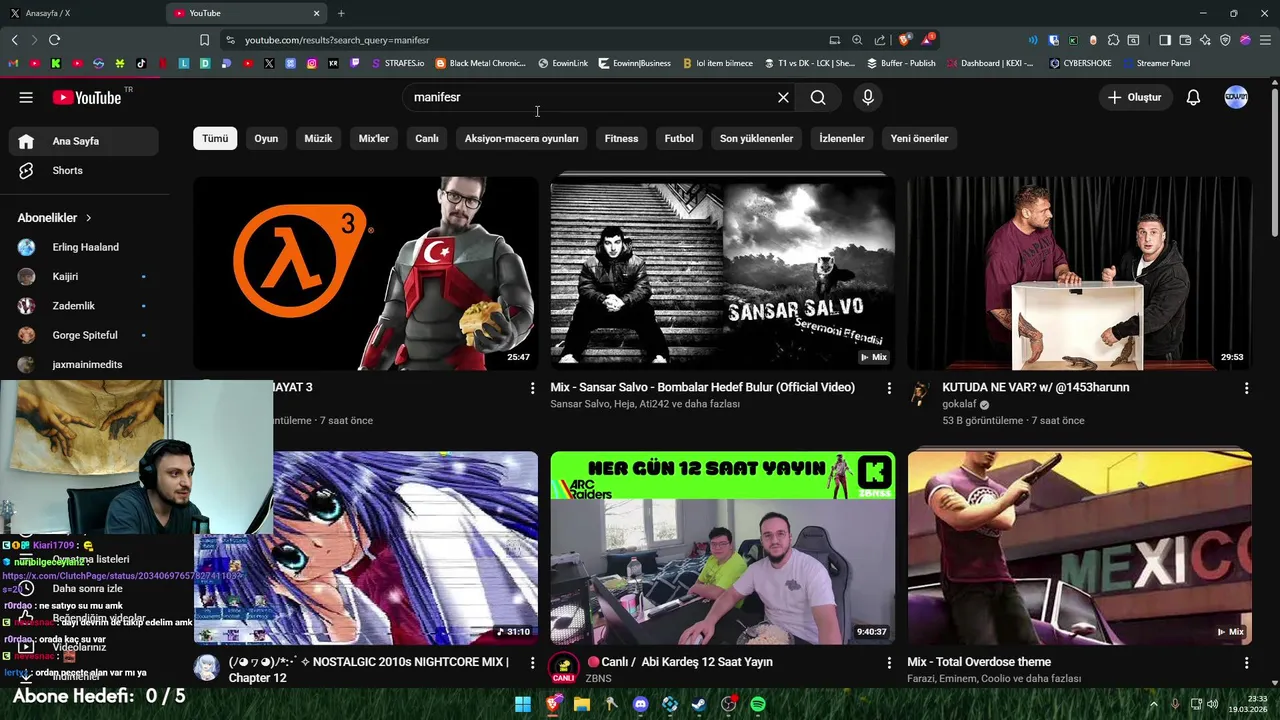
Task: Select the Müzik filter chip
Action: [x=318, y=138]
